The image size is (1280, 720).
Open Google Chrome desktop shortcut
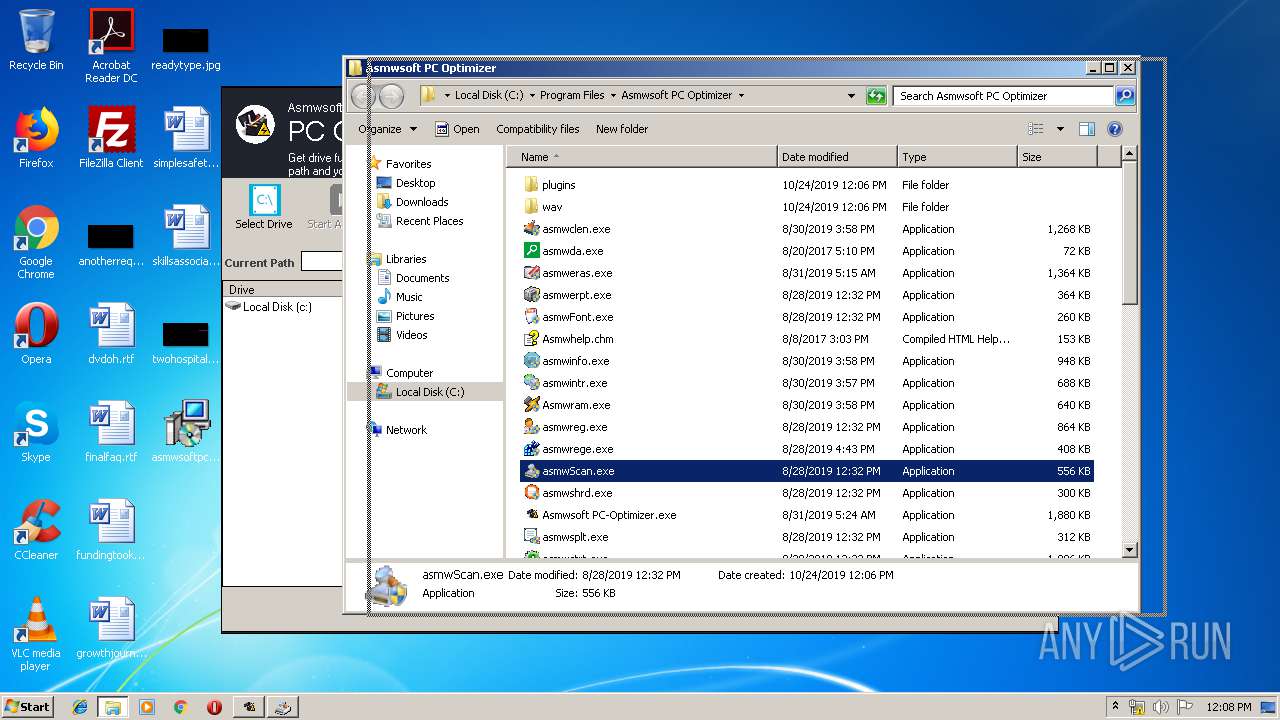[36, 242]
